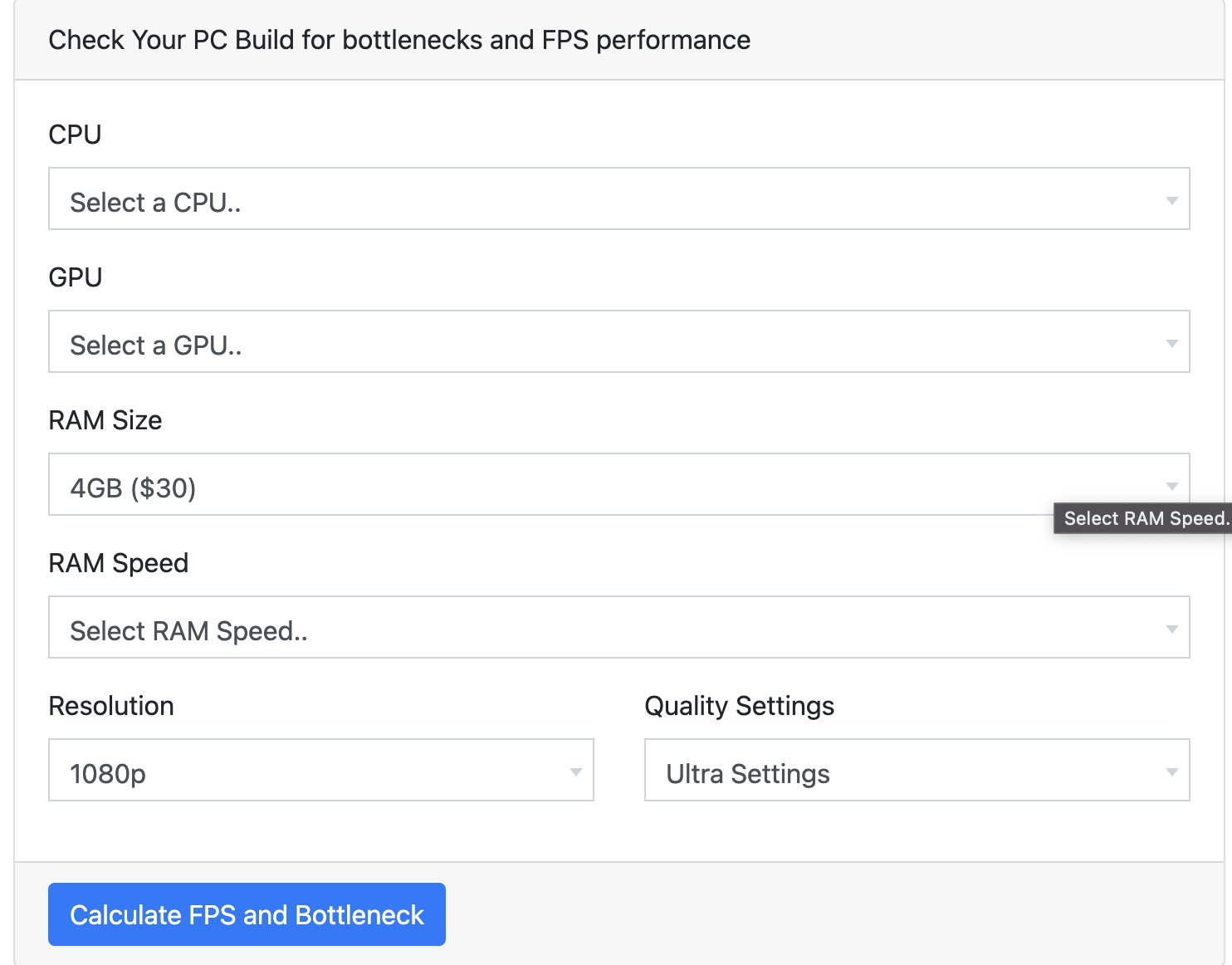Expand the 4GB ($30) RAM Size dropdown
This screenshot has height=965, width=1232.
tap(548, 485)
